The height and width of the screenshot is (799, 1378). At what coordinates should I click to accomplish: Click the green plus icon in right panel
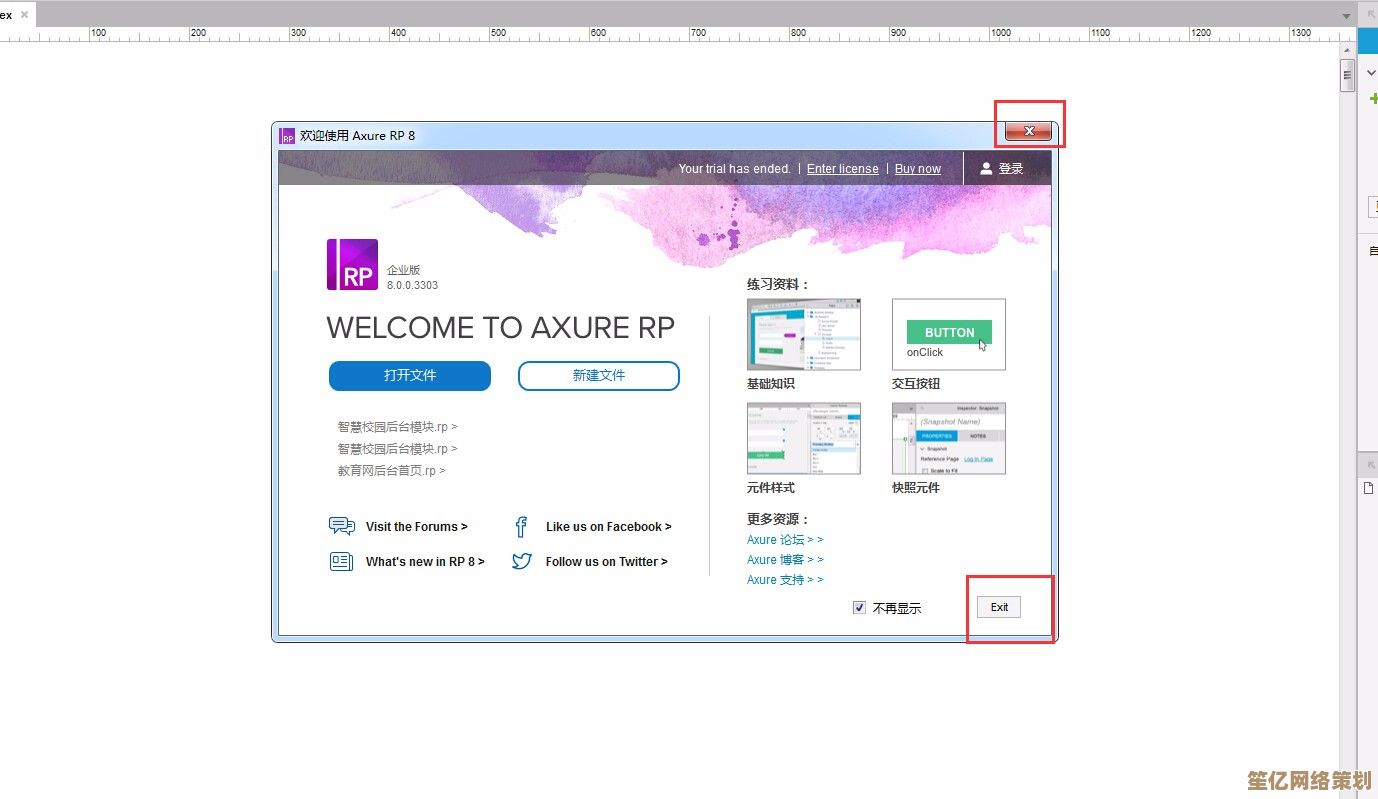coord(1373,99)
